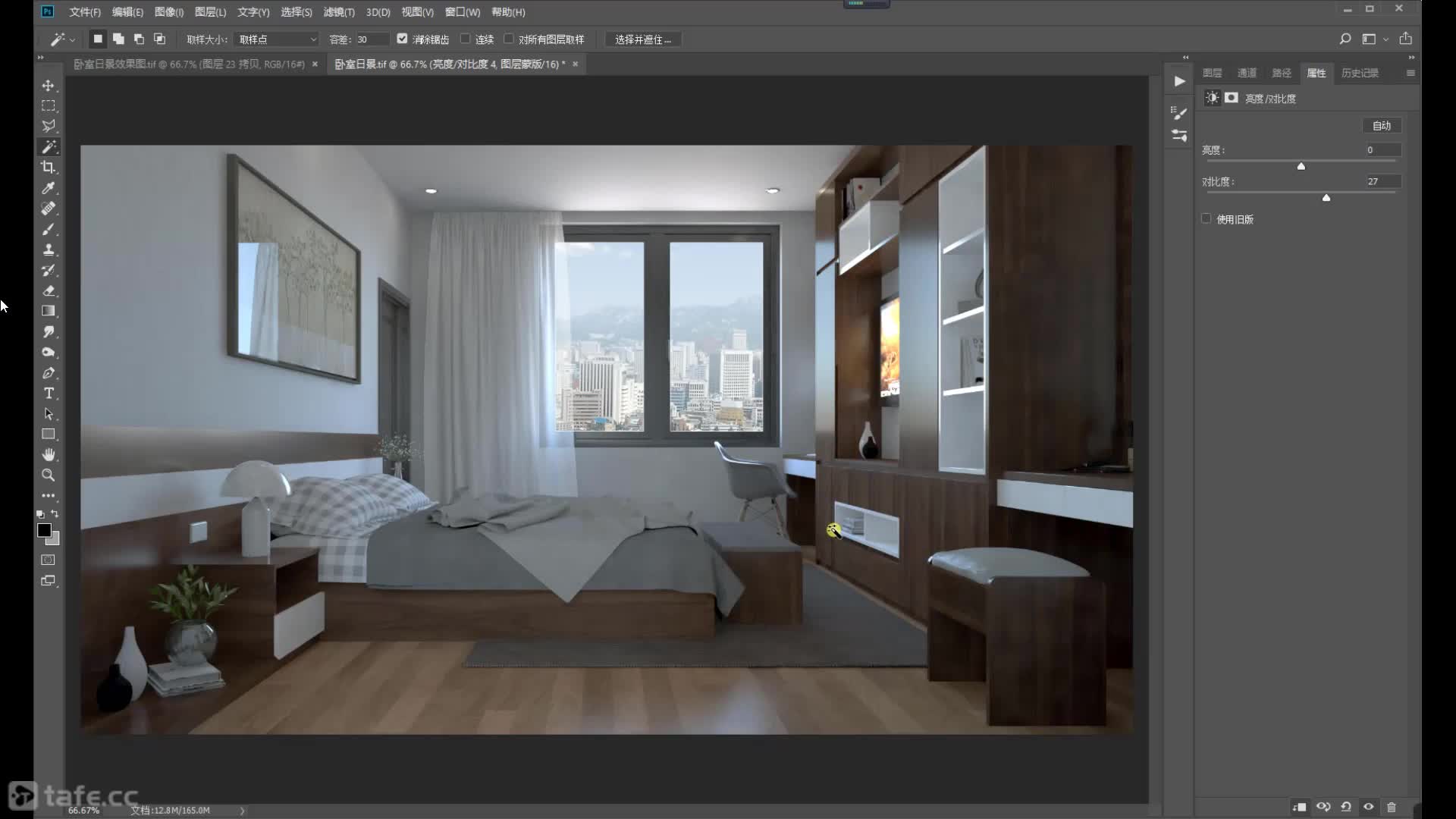Open the 滤镜(T) menu

tap(339, 12)
